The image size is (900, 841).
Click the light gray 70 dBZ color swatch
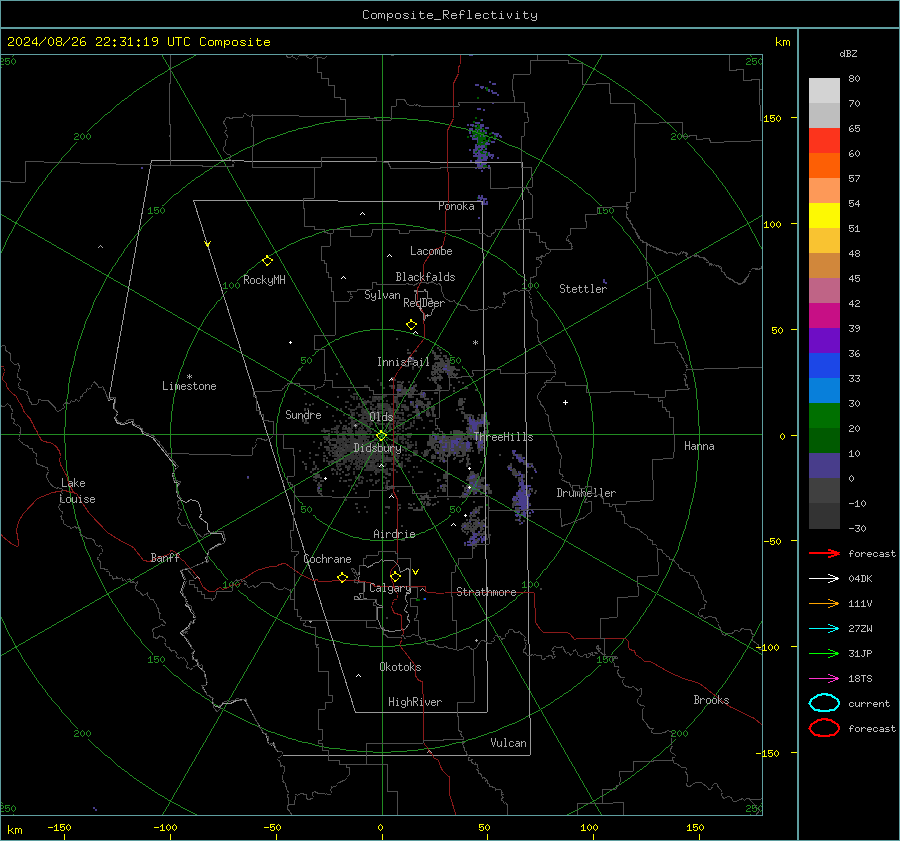[x=824, y=91]
